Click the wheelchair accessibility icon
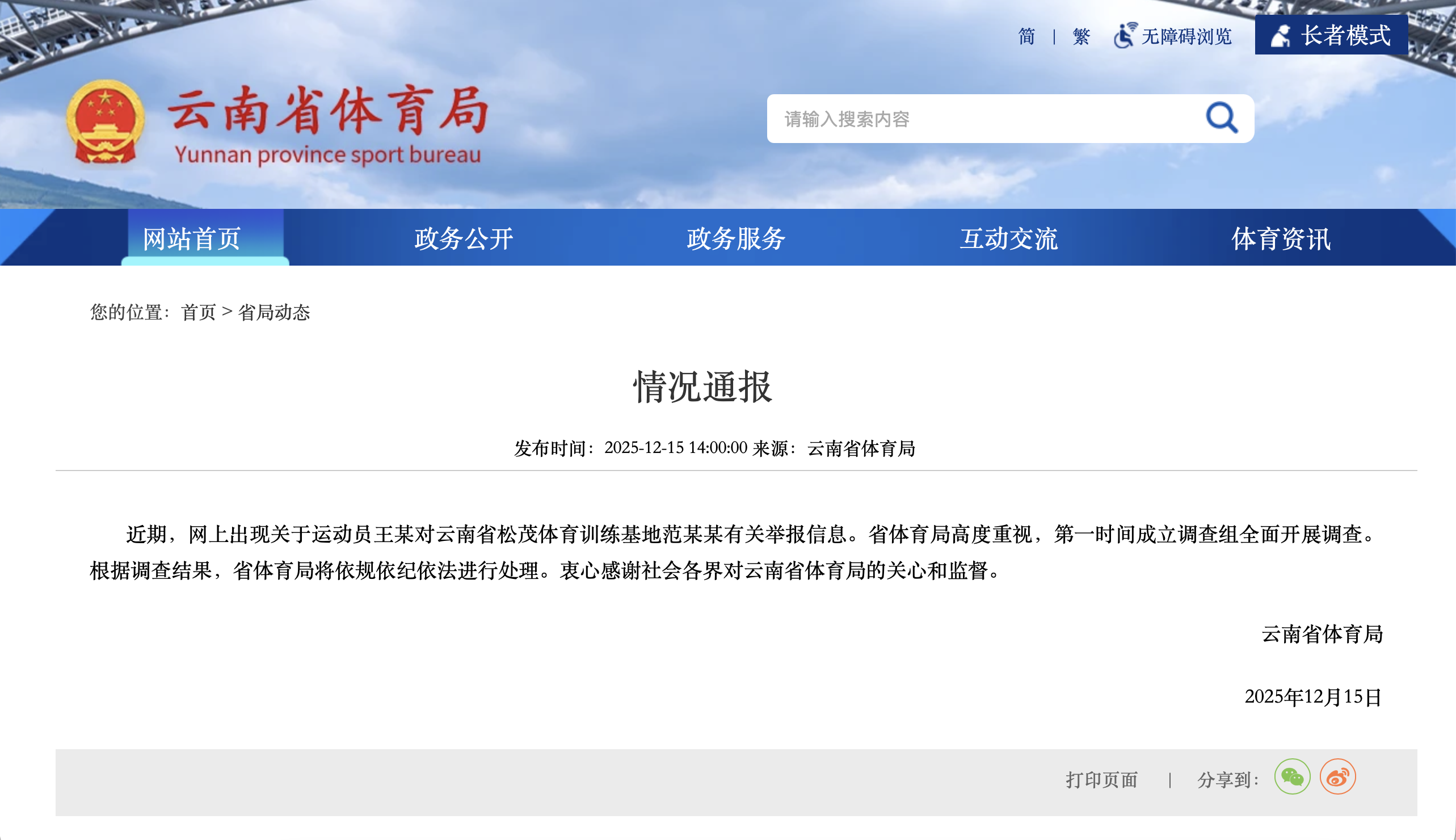1456x840 pixels. tap(1125, 36)
